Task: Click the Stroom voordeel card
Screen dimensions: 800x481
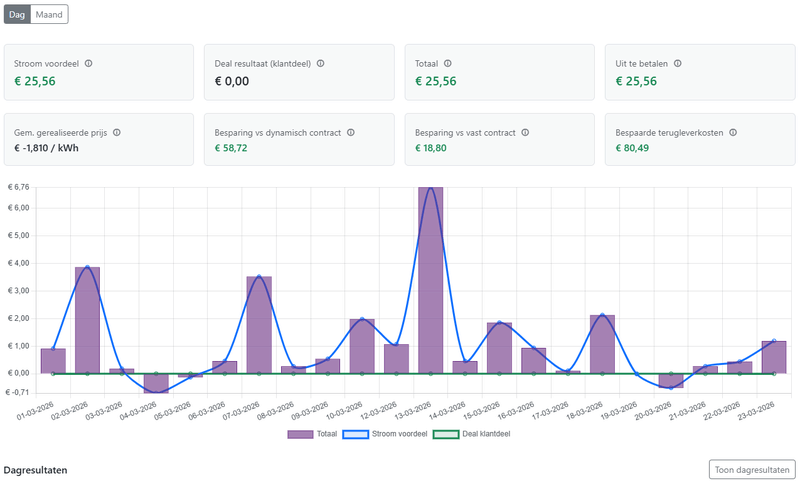Action: pos(98,72)
